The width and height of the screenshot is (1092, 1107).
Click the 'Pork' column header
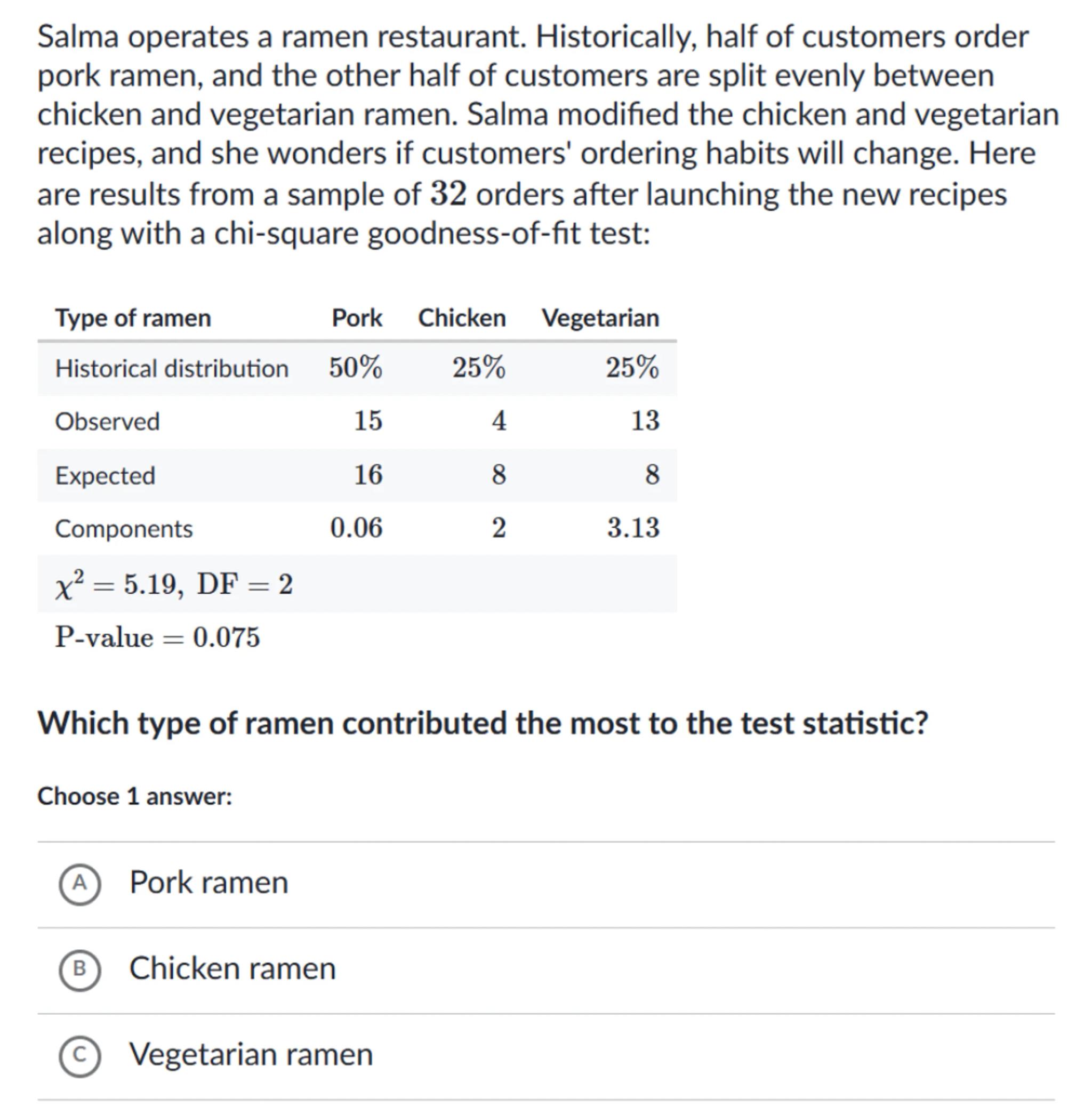357,318
